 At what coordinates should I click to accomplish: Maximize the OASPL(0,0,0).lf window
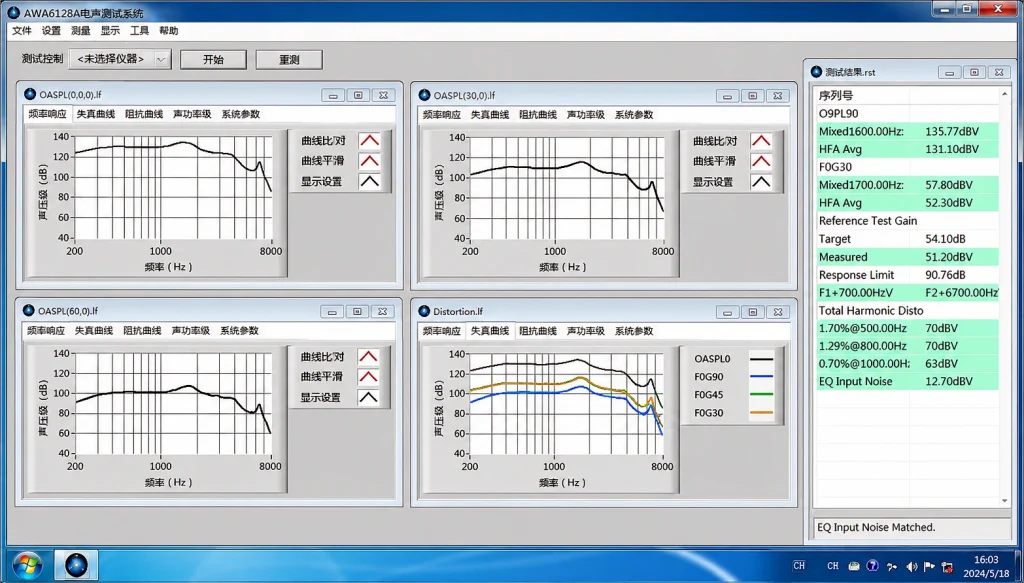pos(358,95)
